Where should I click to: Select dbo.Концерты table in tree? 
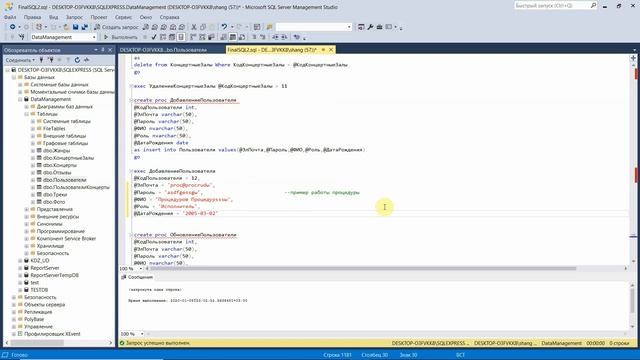[60, 165]
